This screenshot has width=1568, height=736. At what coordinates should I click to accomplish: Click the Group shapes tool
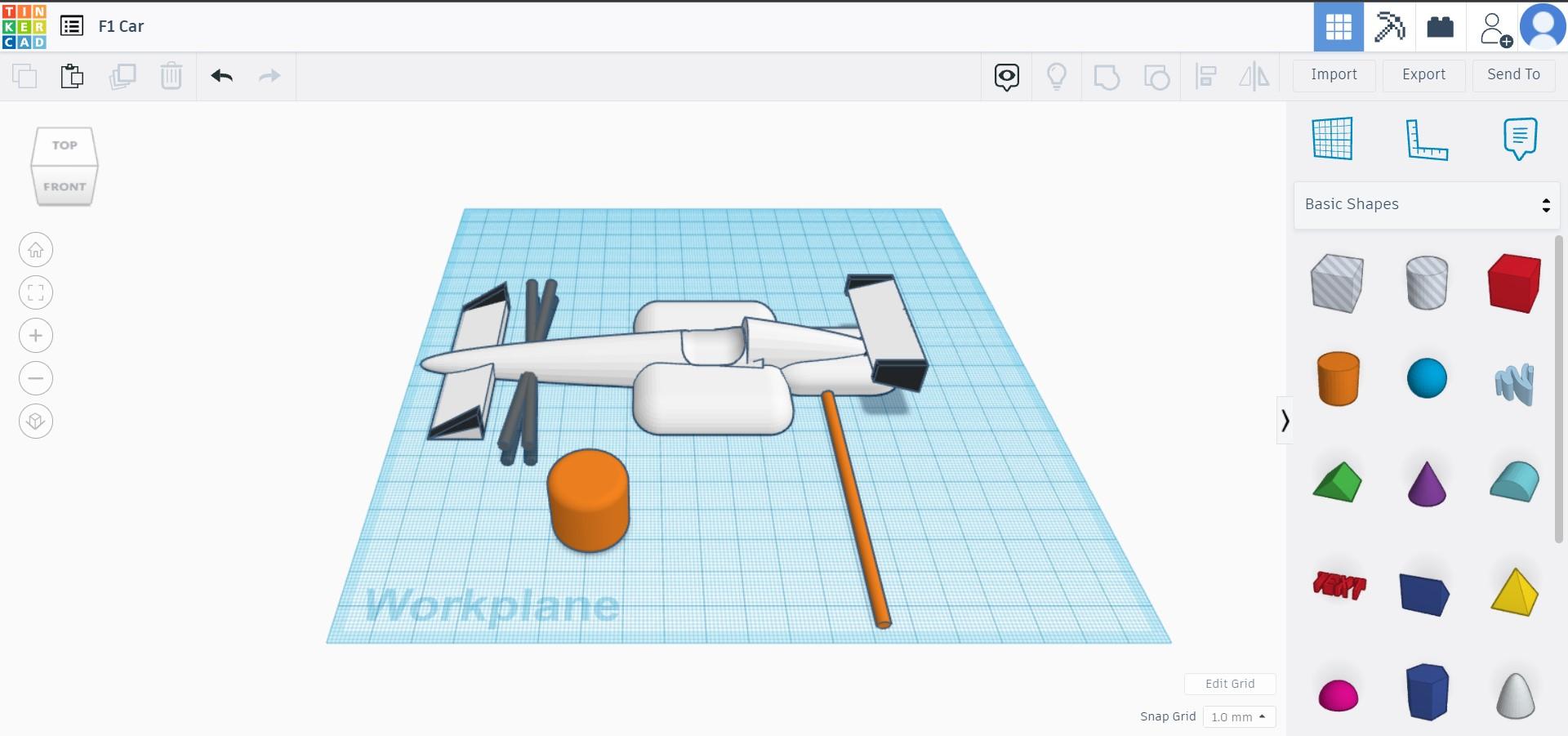pyautogui.click(x=1107, y=77)
